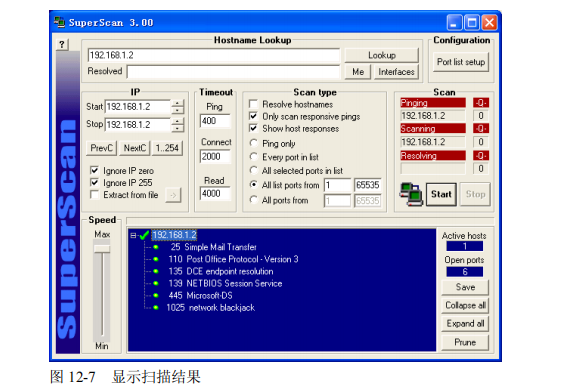Toggle the Ignore IP 255 checkbox
Image resolution: width=571 pixels, height=392 pixels.
click(95, 182)
